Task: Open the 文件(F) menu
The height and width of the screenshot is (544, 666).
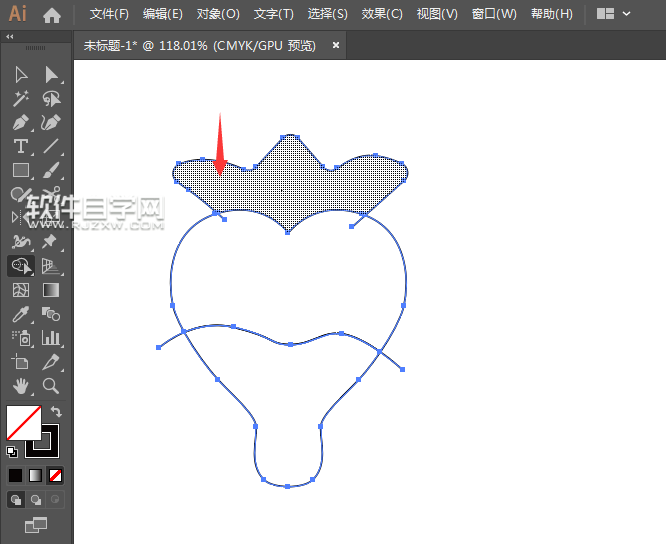Action: point(109,14)
